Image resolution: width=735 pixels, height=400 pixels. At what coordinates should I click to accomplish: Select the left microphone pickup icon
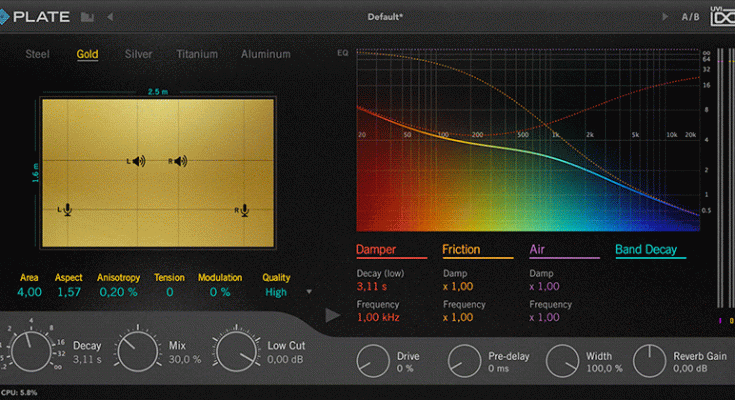pos(65,209)
